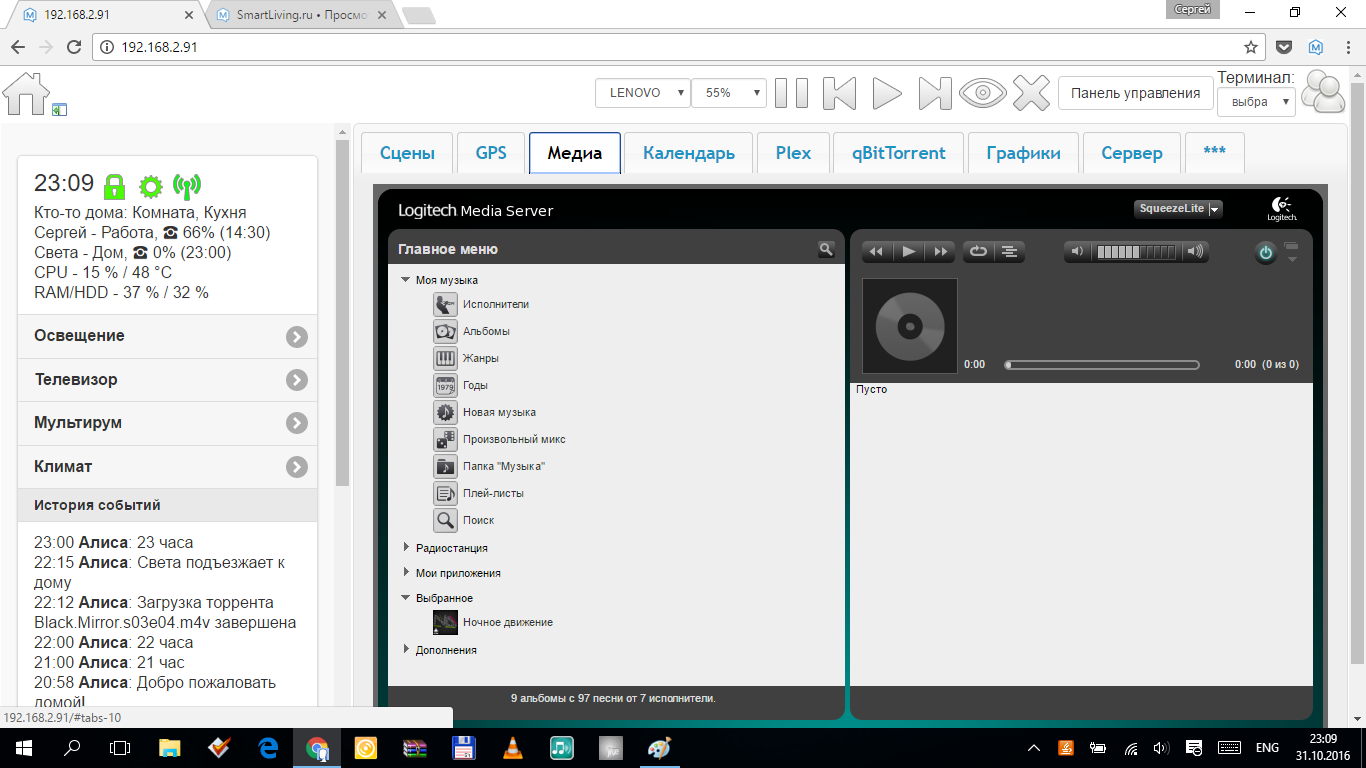Screen dimensions: 1366x768
Task: Click the X cross icon in top toolbar
Action: tap(1031, 93)
